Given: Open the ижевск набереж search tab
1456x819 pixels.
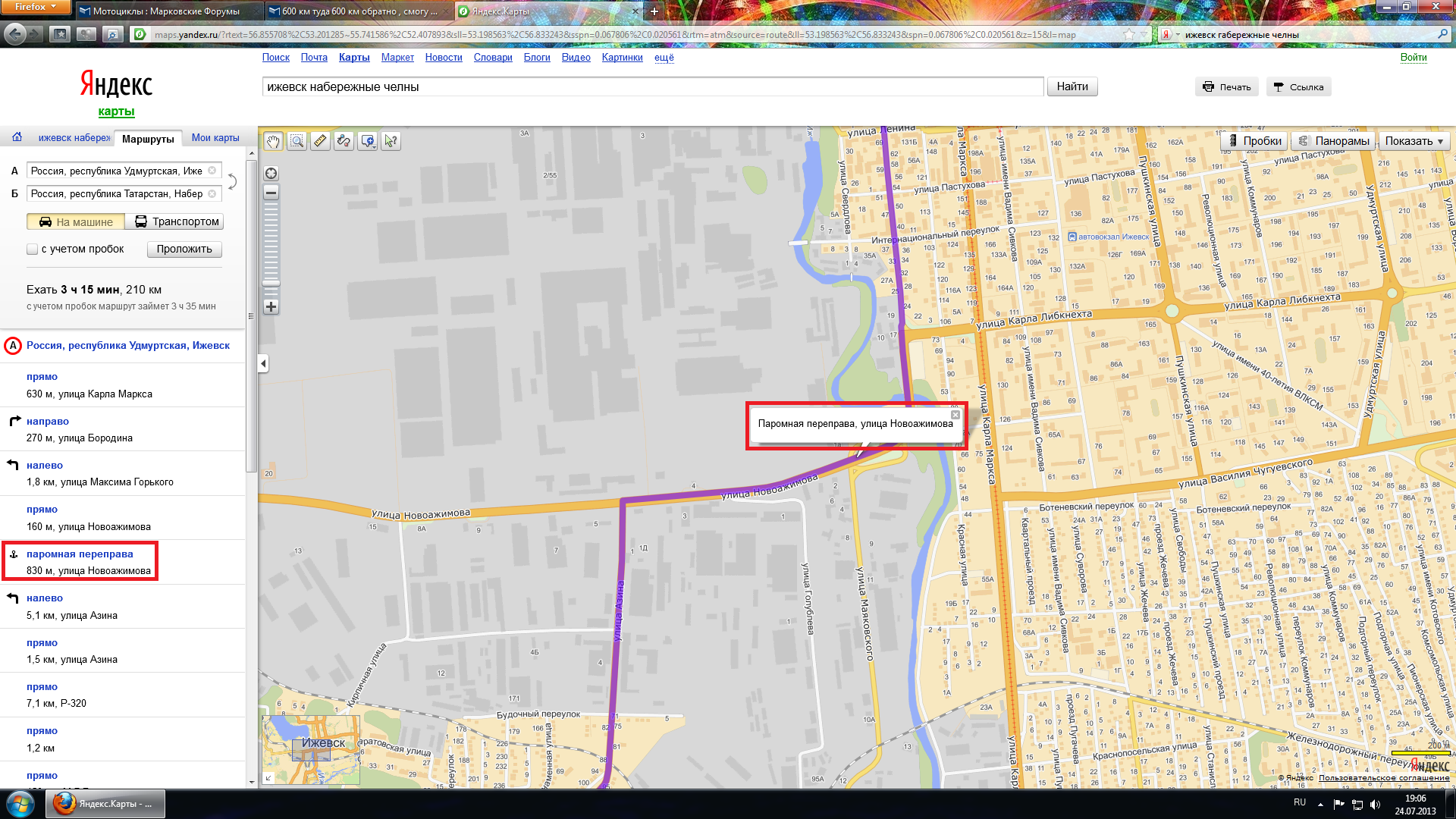Looking at the screenshot, I should point(74,138).
